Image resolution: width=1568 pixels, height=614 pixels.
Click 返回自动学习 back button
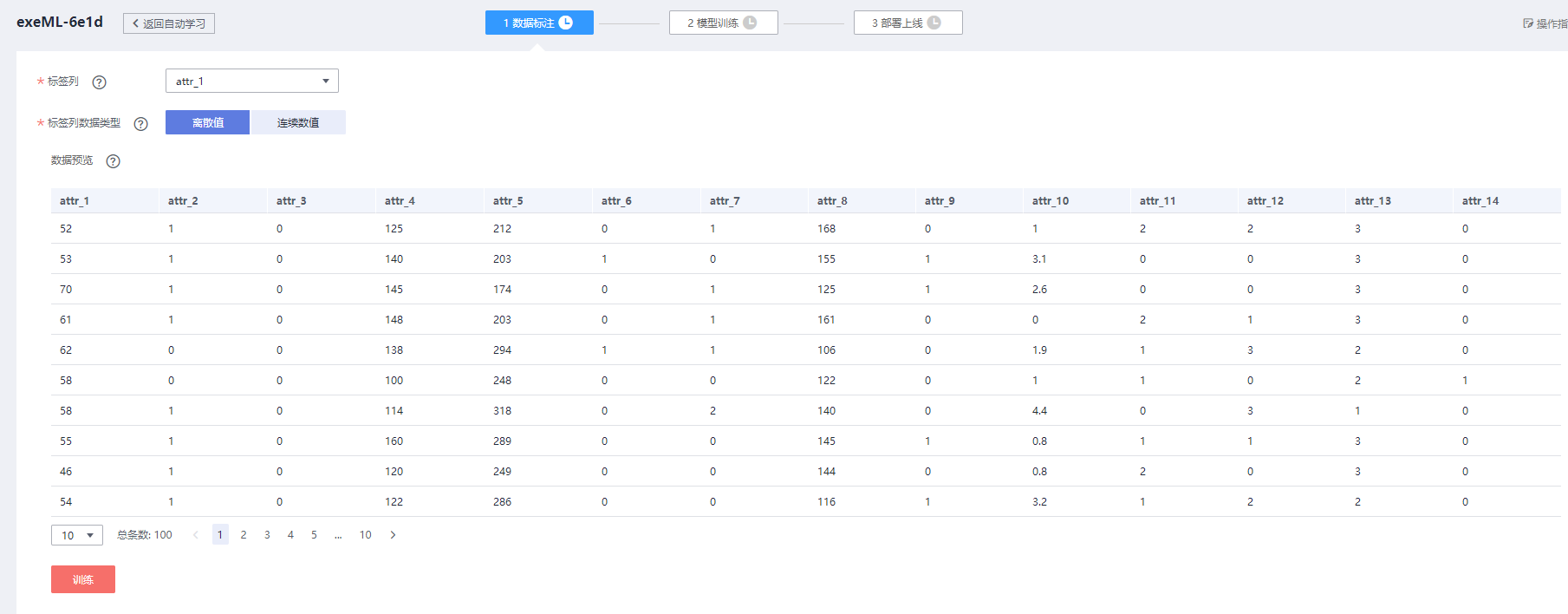pyautogui.click(x=169, y=23)
